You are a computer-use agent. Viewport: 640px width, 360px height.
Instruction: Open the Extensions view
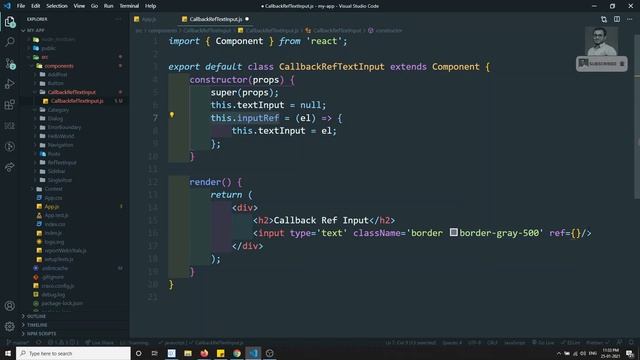click(10, 104)
